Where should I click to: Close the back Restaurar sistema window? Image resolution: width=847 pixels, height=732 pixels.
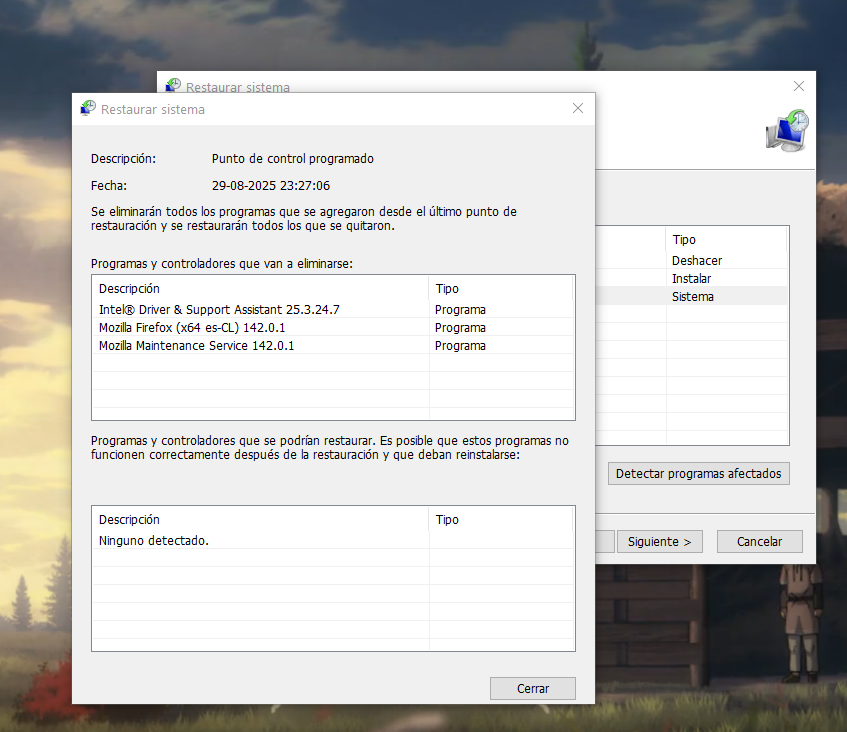pyautogui.click(x=799, y=86)
